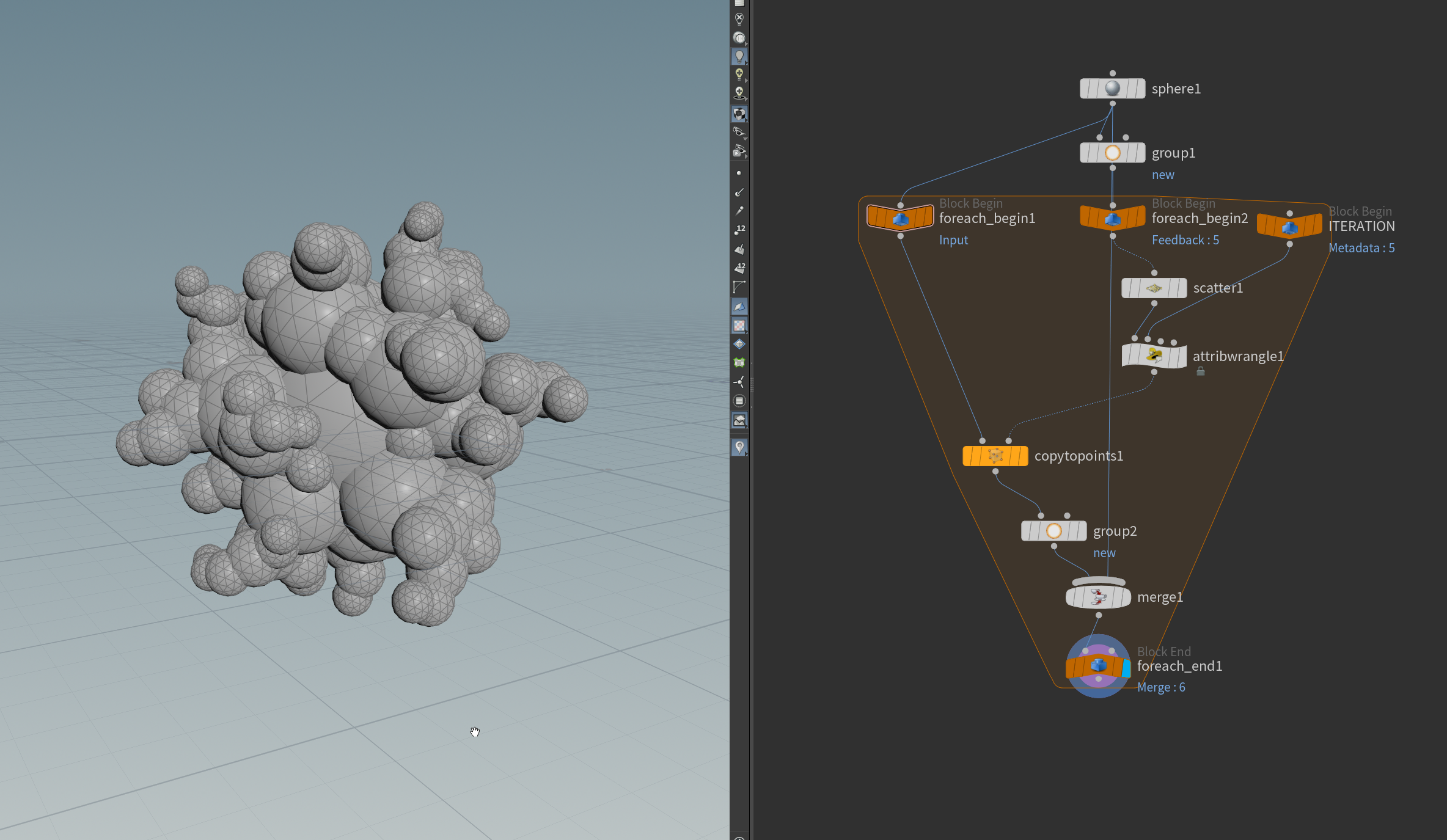Viewport: 1447px width, 840px height.
Task: Toggle the UV checker overlay icon
Action: pyautogui.click(x=739, y=326)
